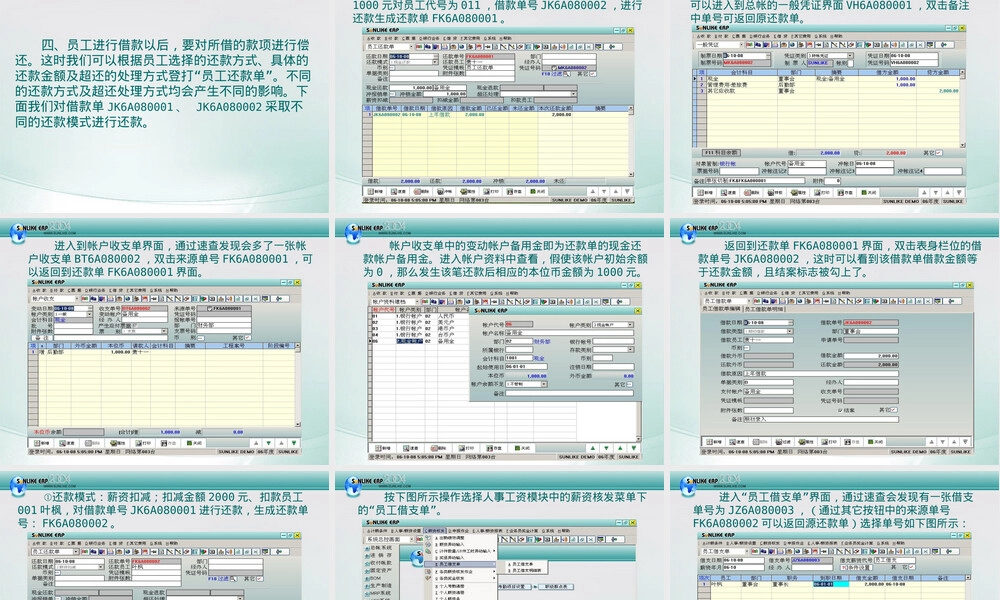Switch to 员工借款单明细 tab
This screenshot has height=600, width=1000.
pyautogui.click(x=765, y=309)
